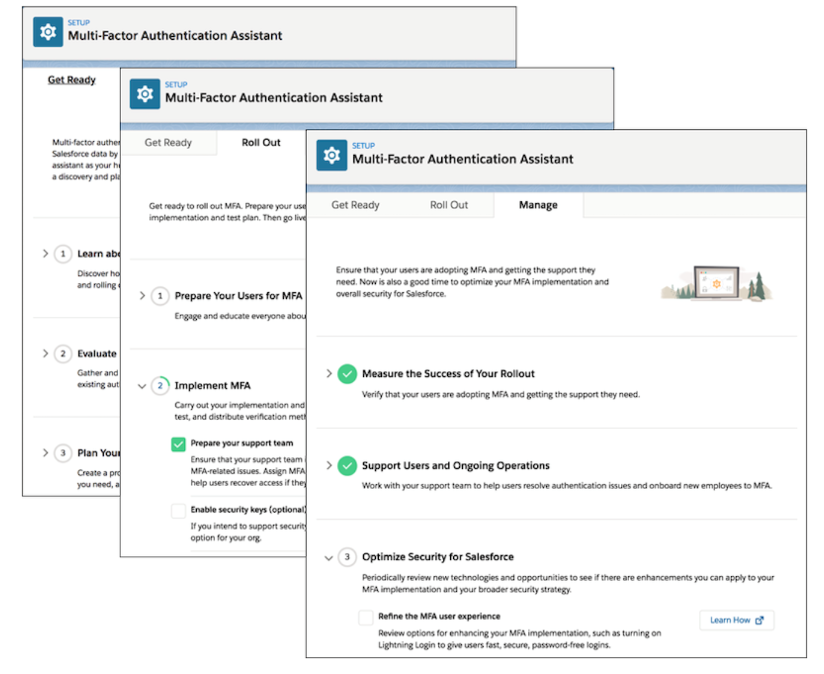
Task: Click the green checkmark beside Support Users and Ongoing Operations
Action: point(347,465)
